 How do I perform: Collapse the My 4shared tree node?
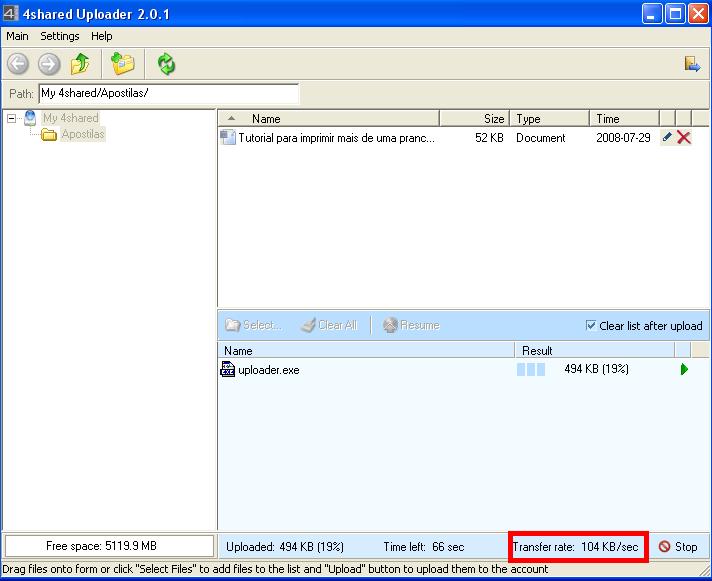click(11, 118)
